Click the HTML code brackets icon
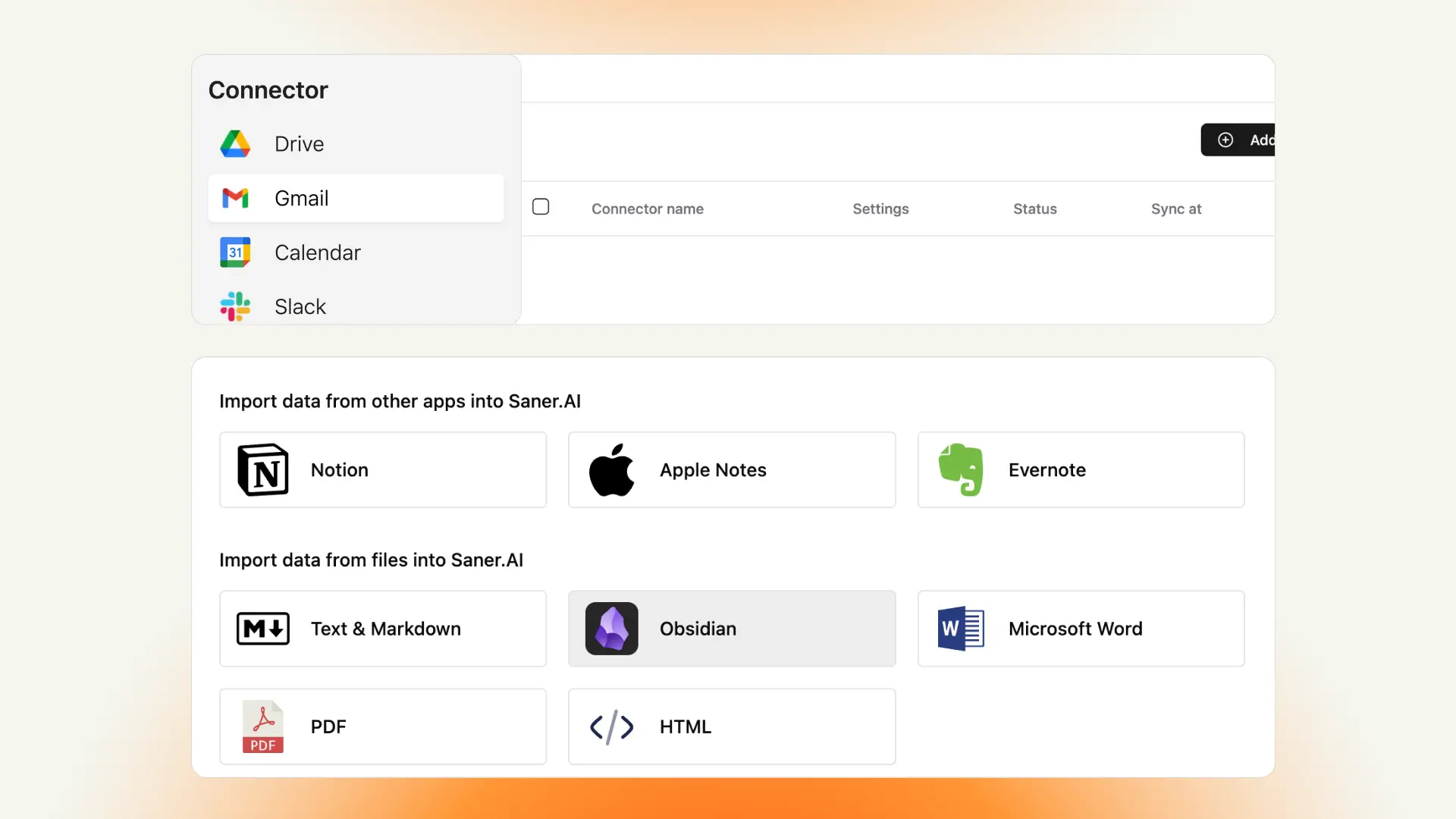This screenshot has width=1456, height=819. point(611,726)
